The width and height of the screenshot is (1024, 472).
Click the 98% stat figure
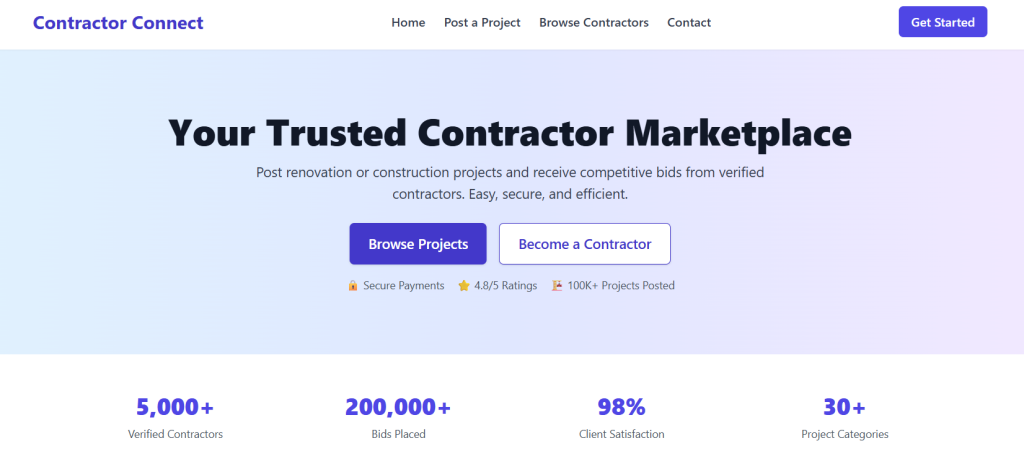tap(621, 407)
